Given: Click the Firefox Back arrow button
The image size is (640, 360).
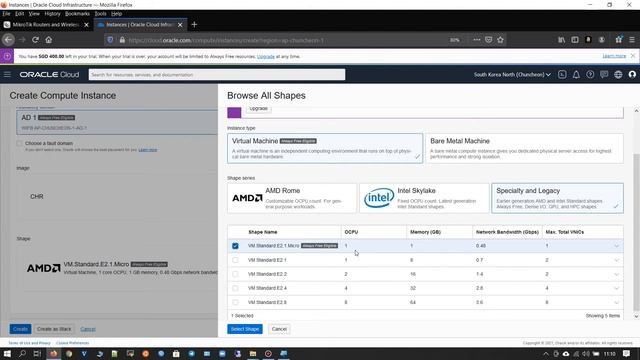Looking at the screenshot, I should [x=8, y=40].
